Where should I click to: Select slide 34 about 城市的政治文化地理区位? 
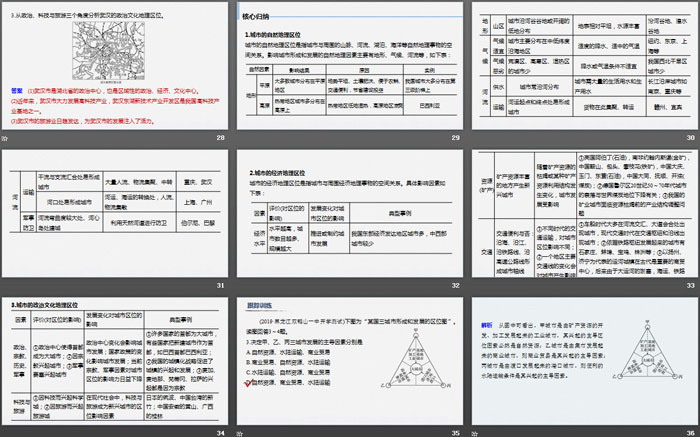(x=114, y=360)
